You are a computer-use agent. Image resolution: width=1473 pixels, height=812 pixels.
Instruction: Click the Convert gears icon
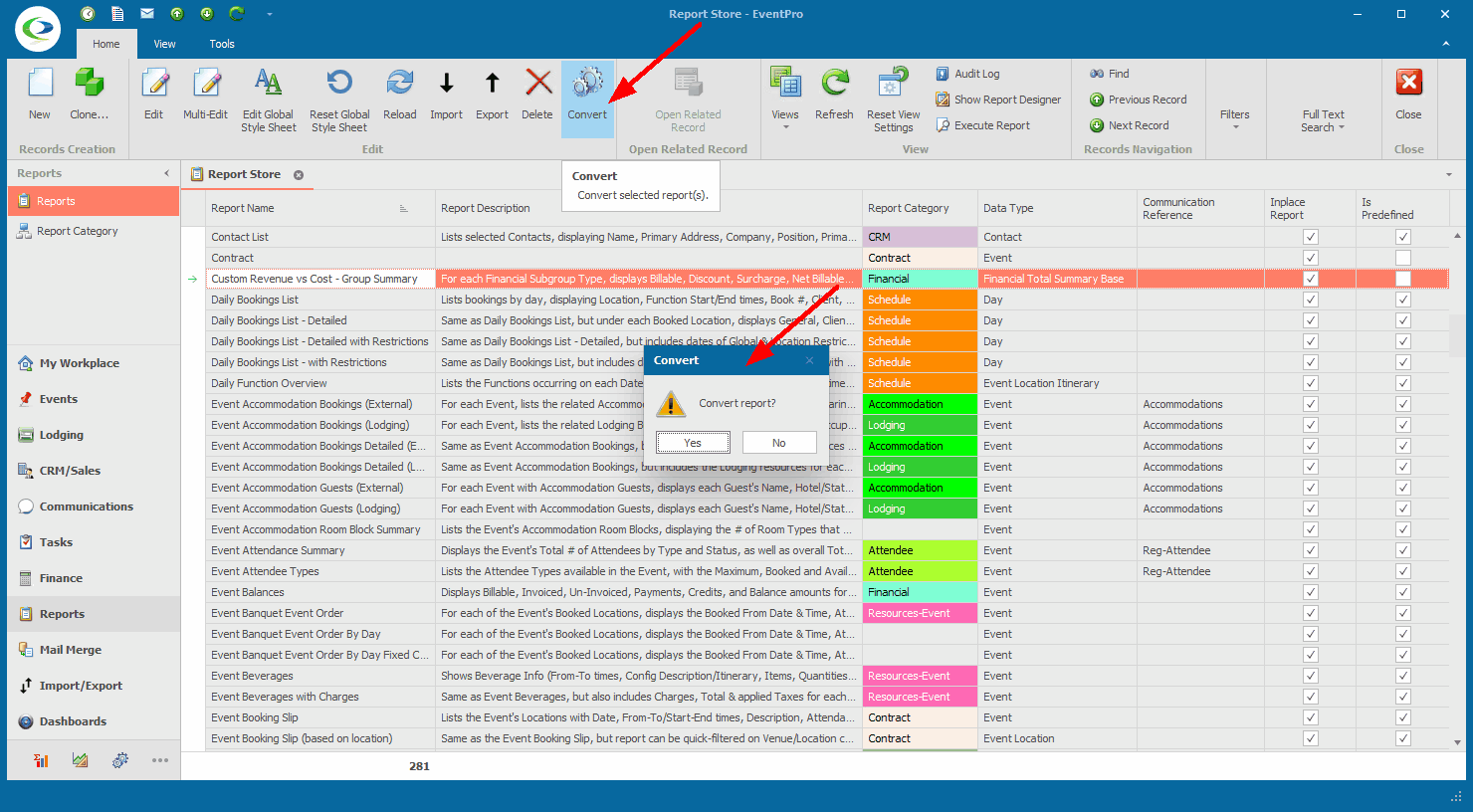pos(587,84)
